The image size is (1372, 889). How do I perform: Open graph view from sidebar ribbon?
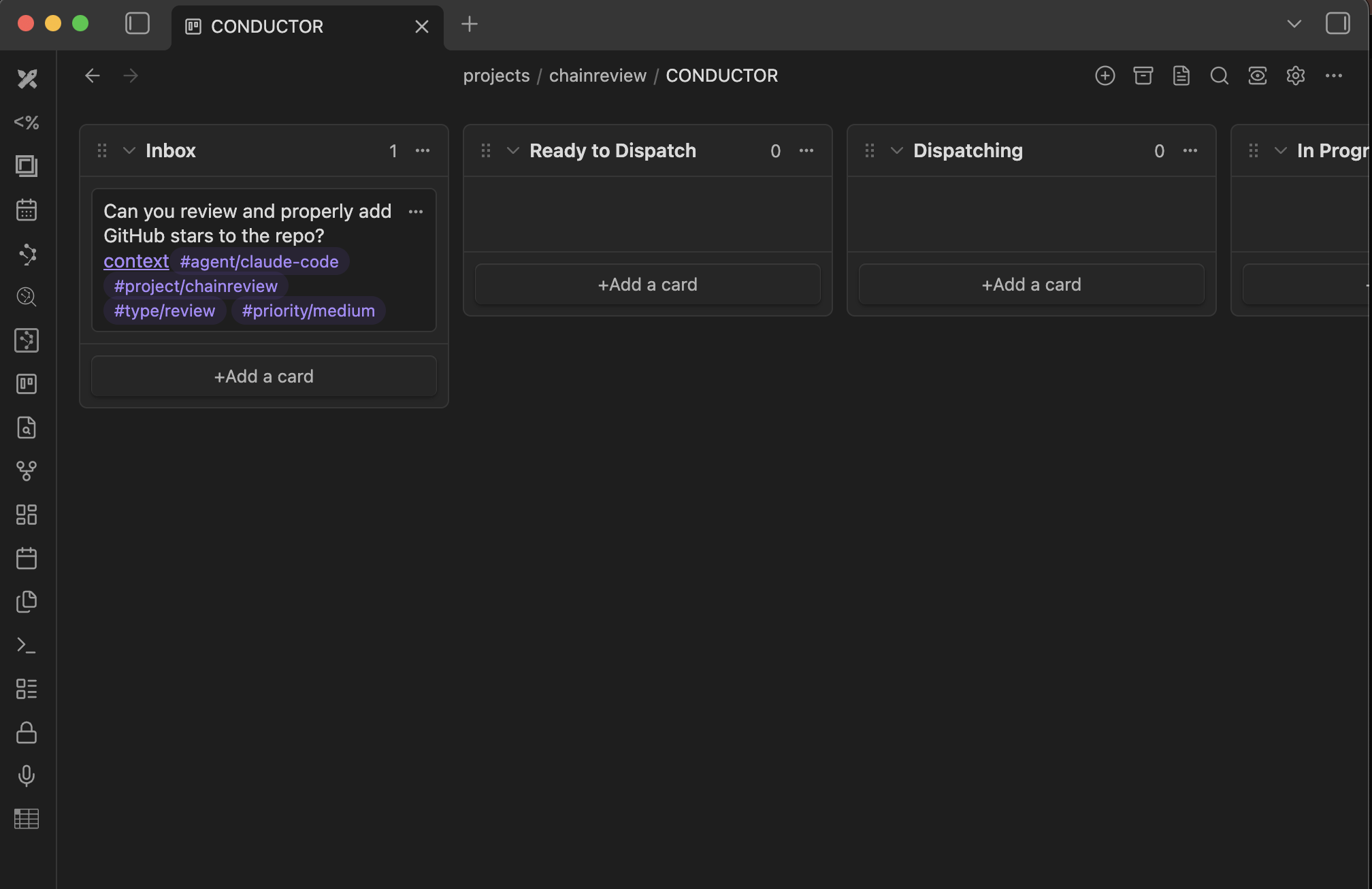coord(27,254)
